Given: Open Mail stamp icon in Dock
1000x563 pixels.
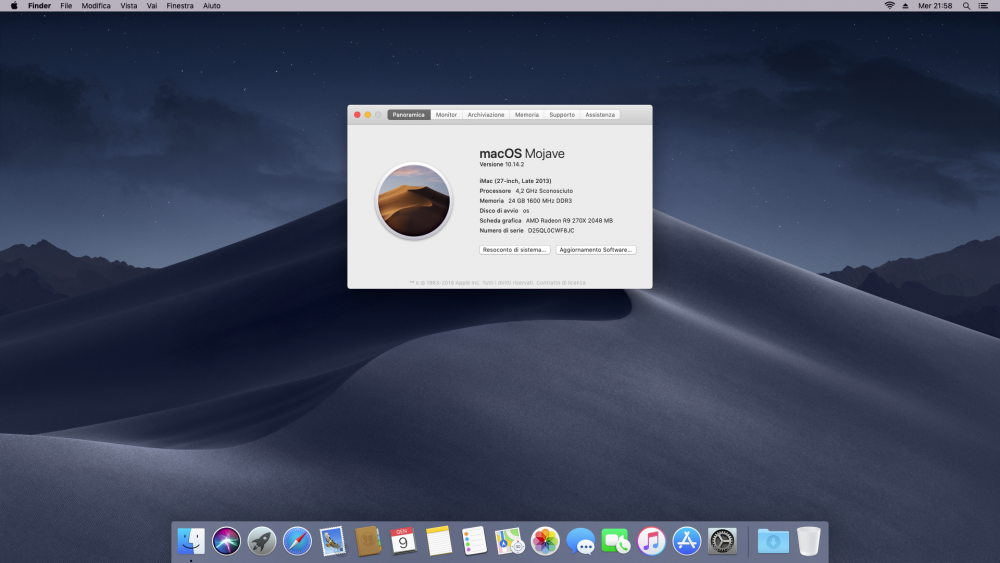Looking at the screenshot, I should coord(332,541).
